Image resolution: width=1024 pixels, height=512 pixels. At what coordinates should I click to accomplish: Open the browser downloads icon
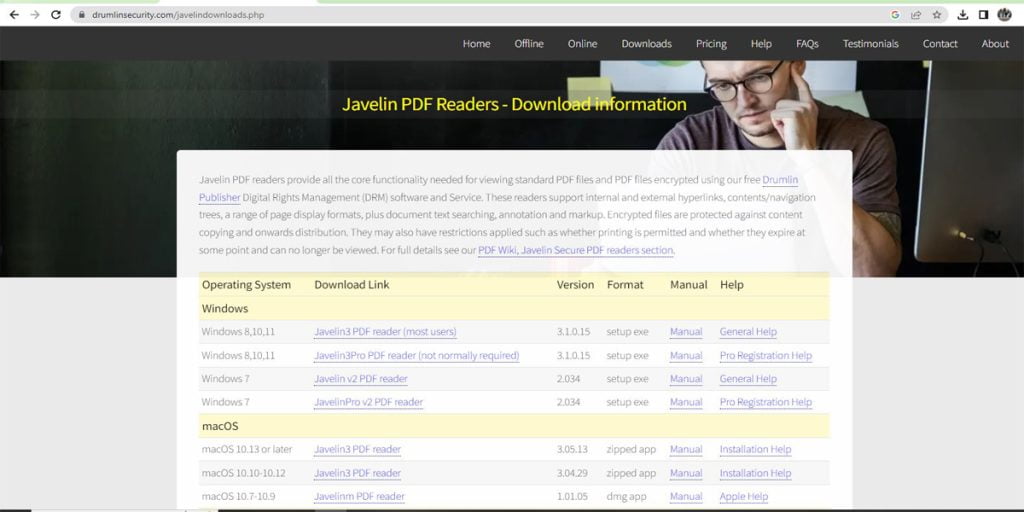[x=963, y=14]
